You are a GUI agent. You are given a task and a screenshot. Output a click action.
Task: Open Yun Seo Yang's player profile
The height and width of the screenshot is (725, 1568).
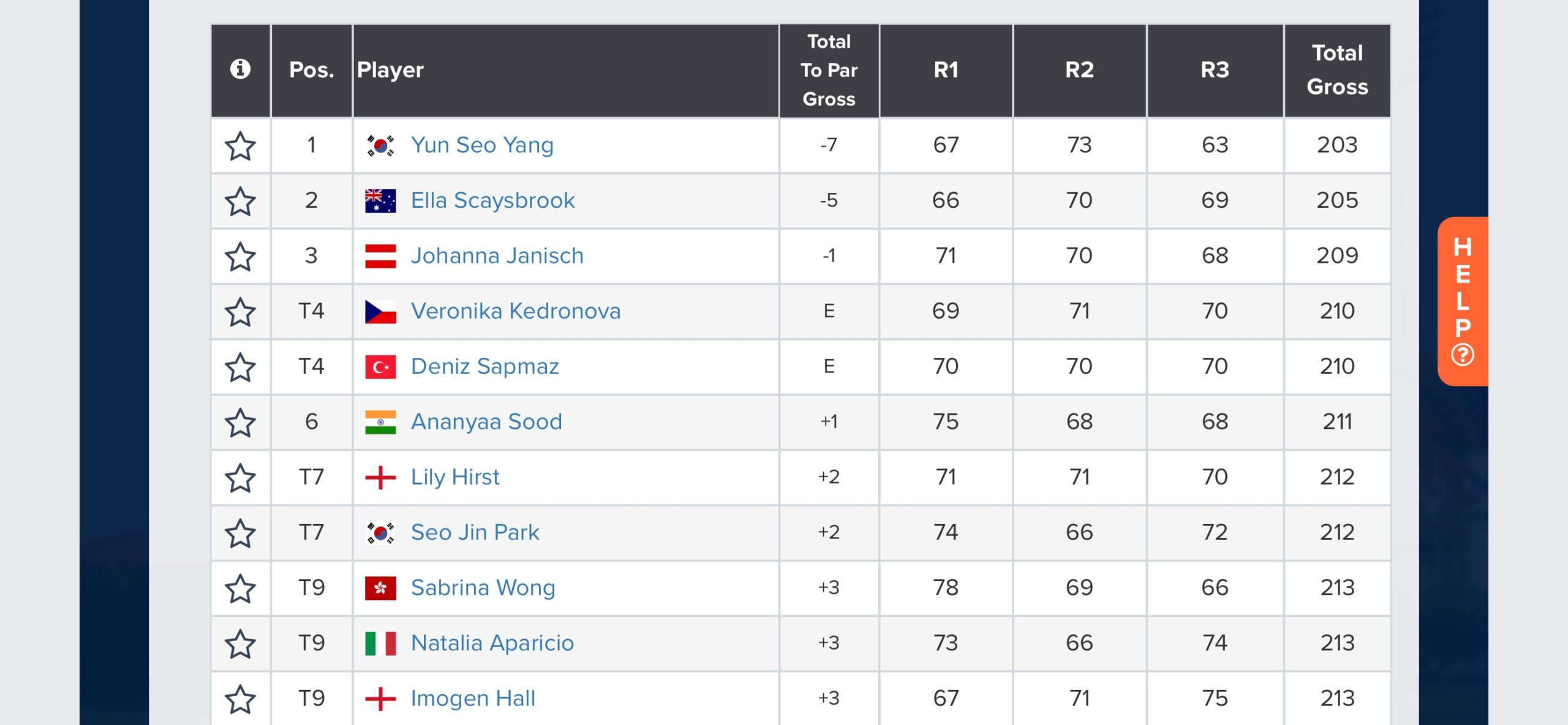(x=482, y=145)
